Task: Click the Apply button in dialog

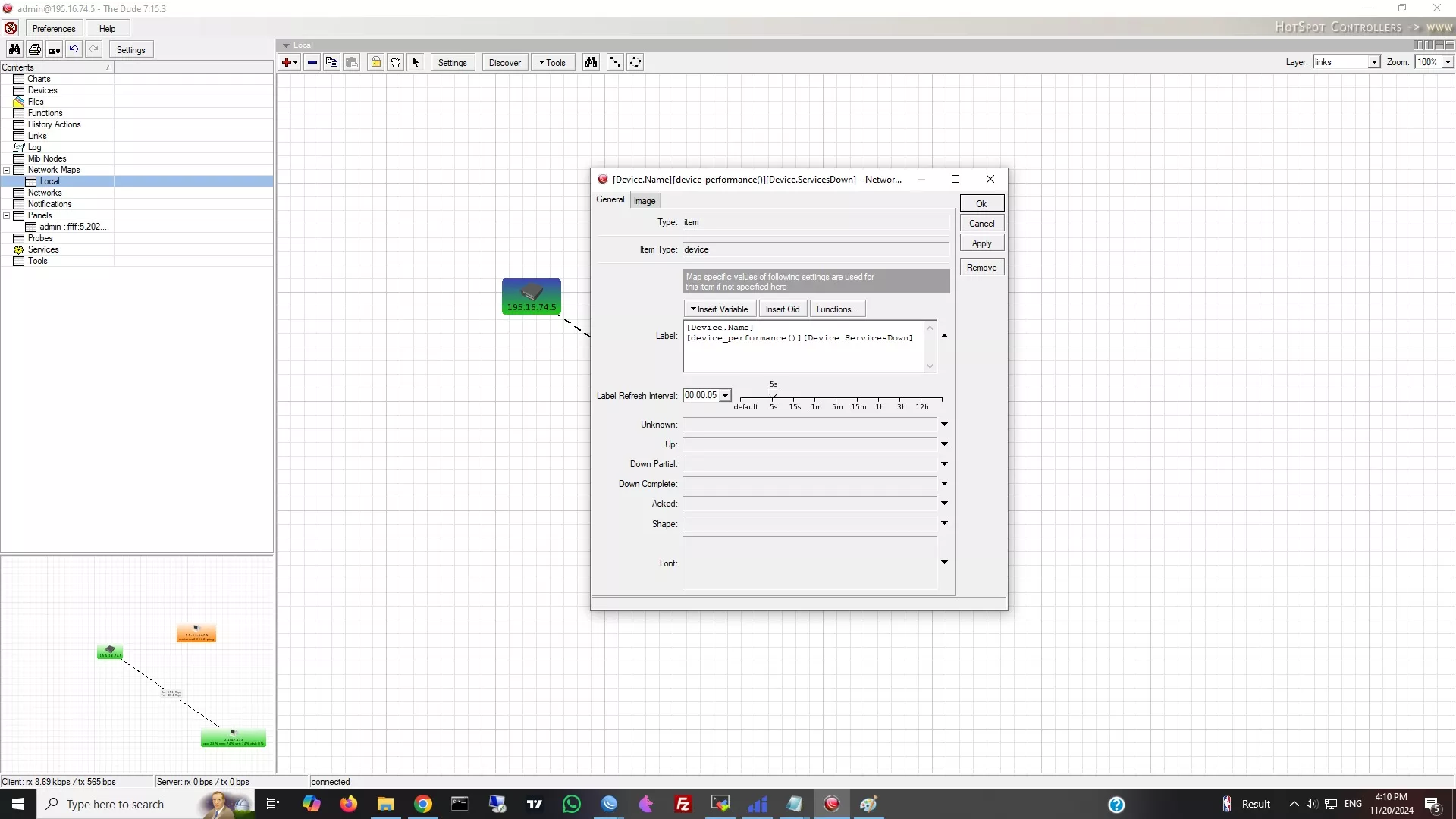Action: coord(981,243)
